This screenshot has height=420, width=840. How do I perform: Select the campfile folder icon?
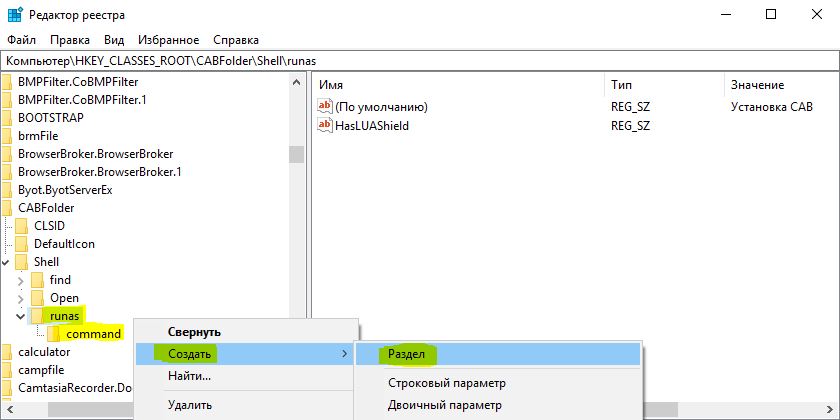coord(6,370)
